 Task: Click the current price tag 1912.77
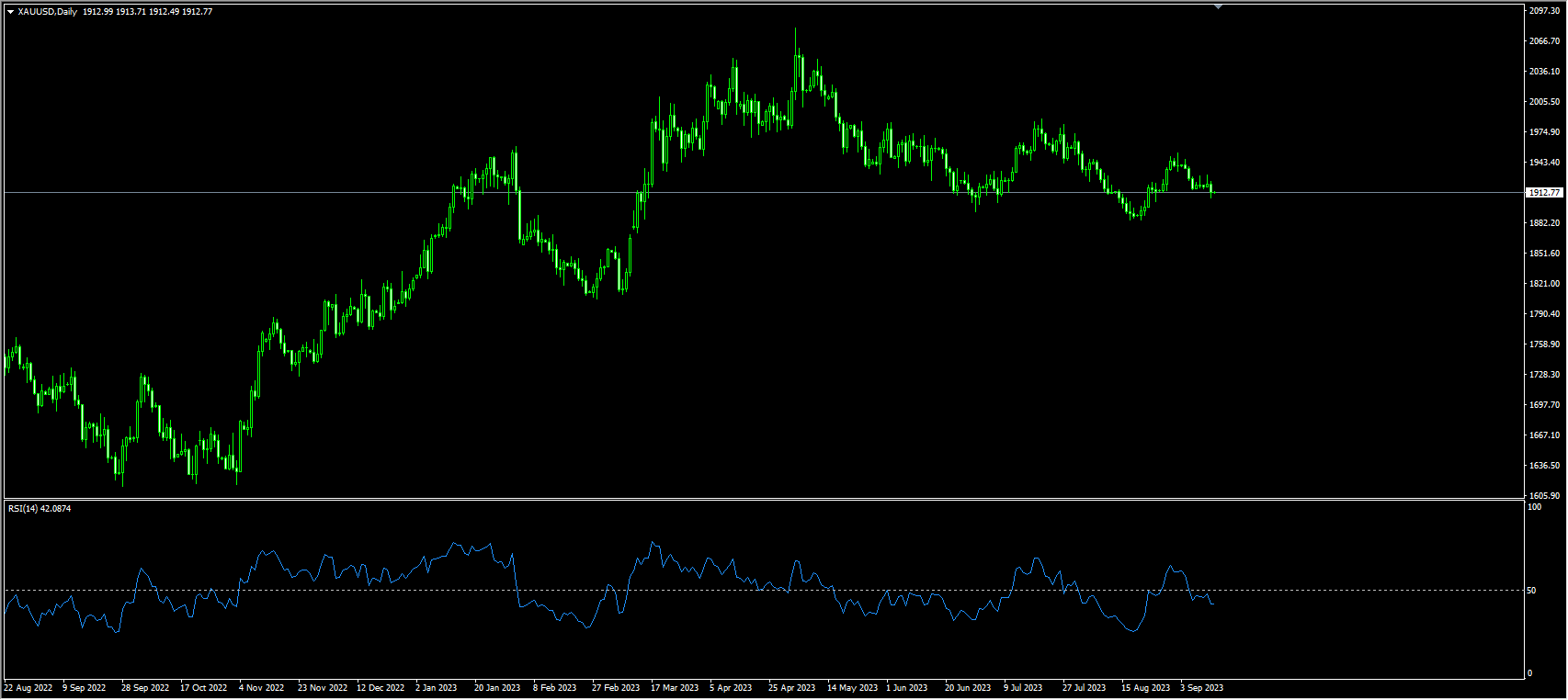pos(1544,193)
